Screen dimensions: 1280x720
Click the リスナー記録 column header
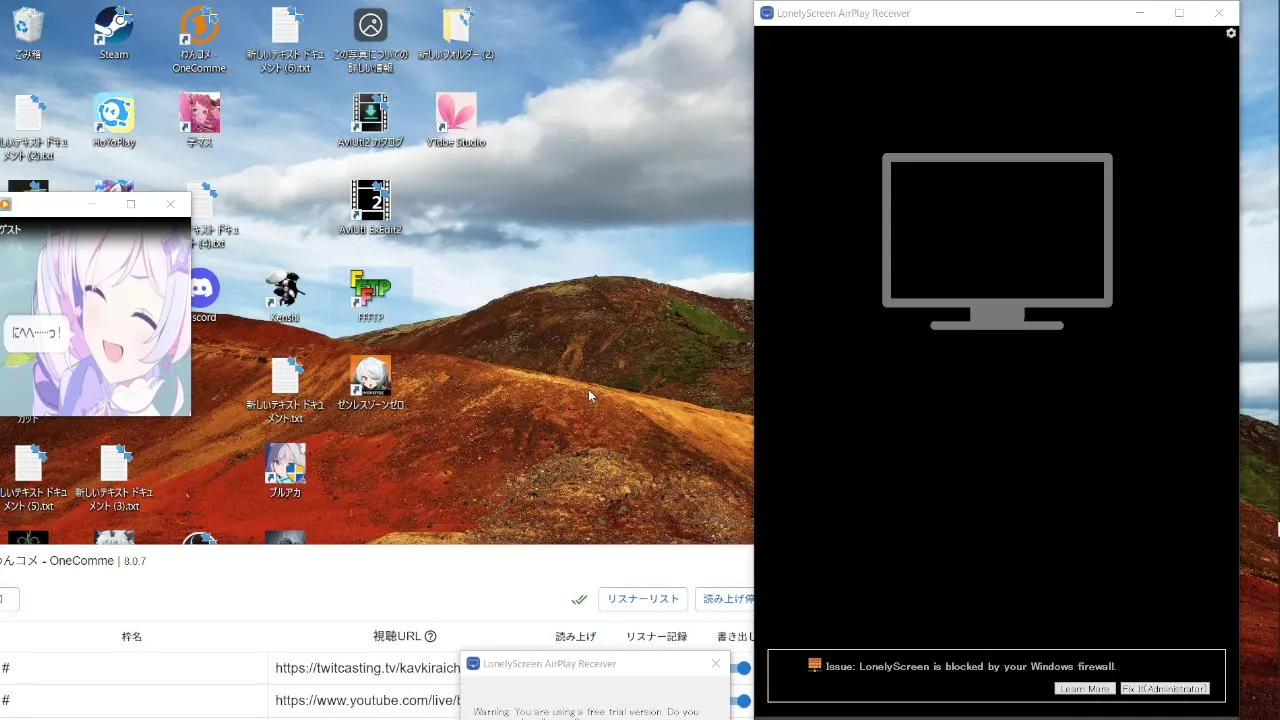[657, 636]
